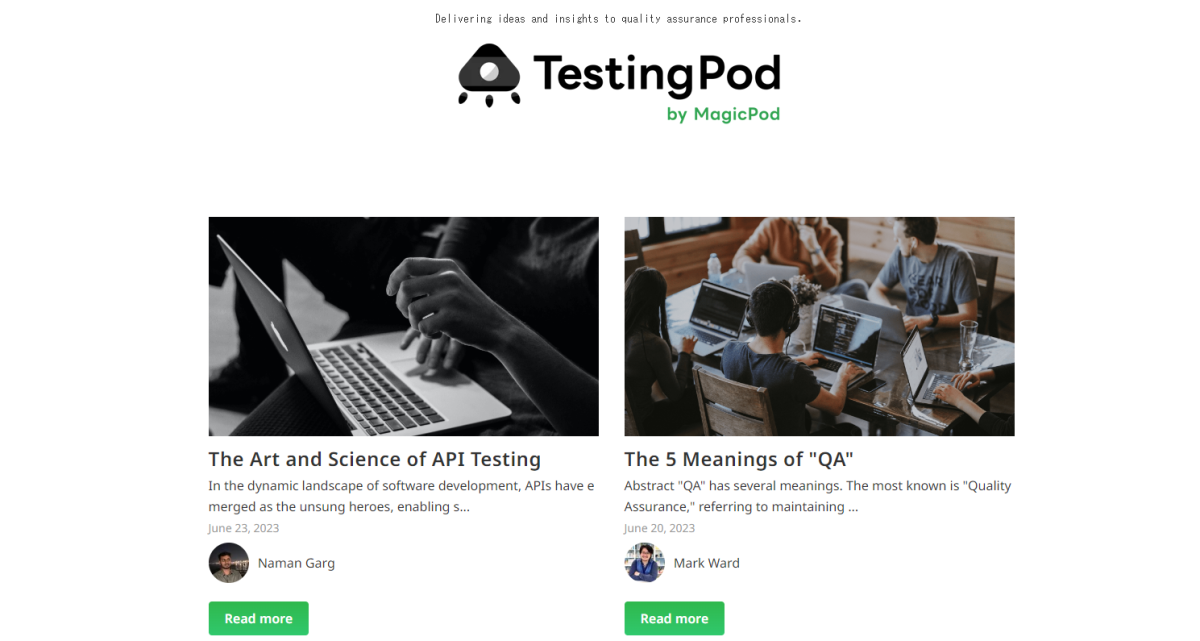Click the TestingPod rocket pod logo icon
This screenshot has width=1200, height=641.
(x=489, y=75)
